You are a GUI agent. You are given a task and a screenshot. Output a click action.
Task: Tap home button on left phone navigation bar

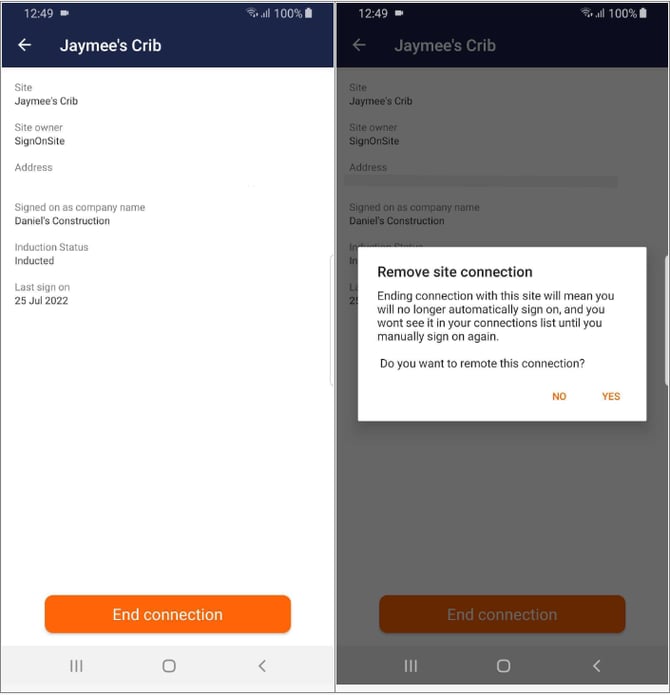point(169,666)
